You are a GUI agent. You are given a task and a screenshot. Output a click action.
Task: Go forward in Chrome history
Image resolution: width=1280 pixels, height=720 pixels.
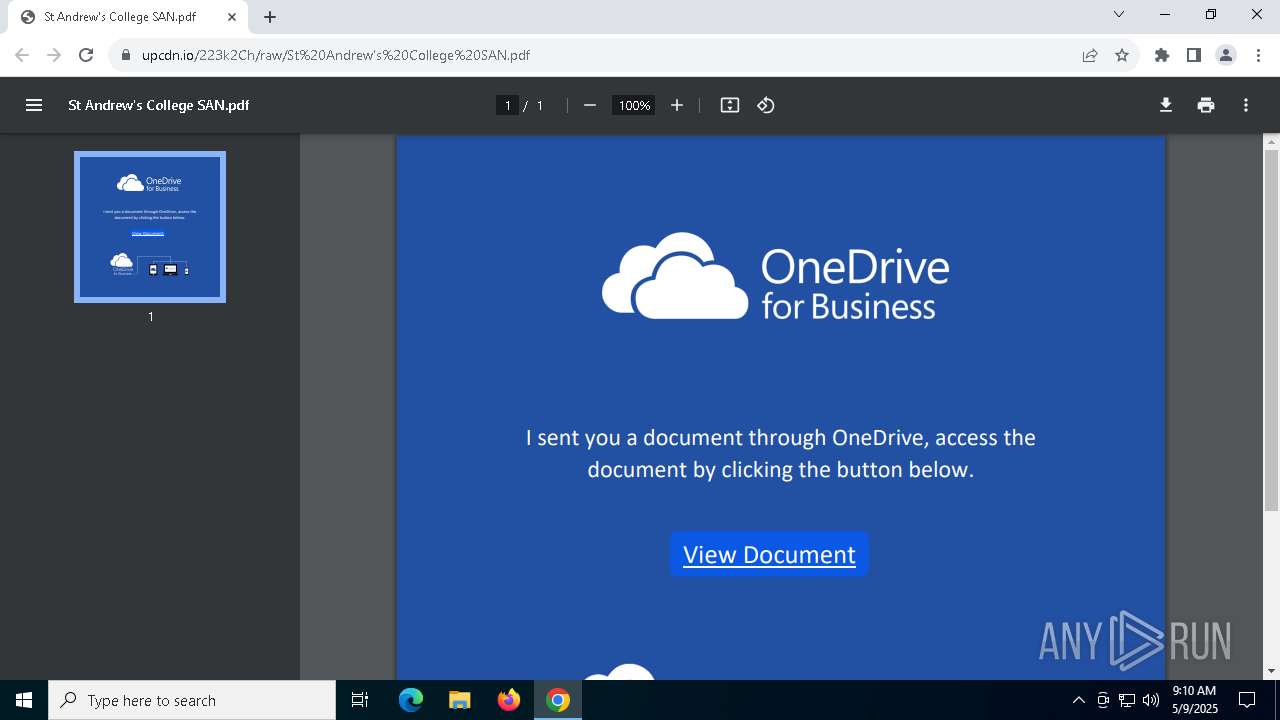point(54,55)
